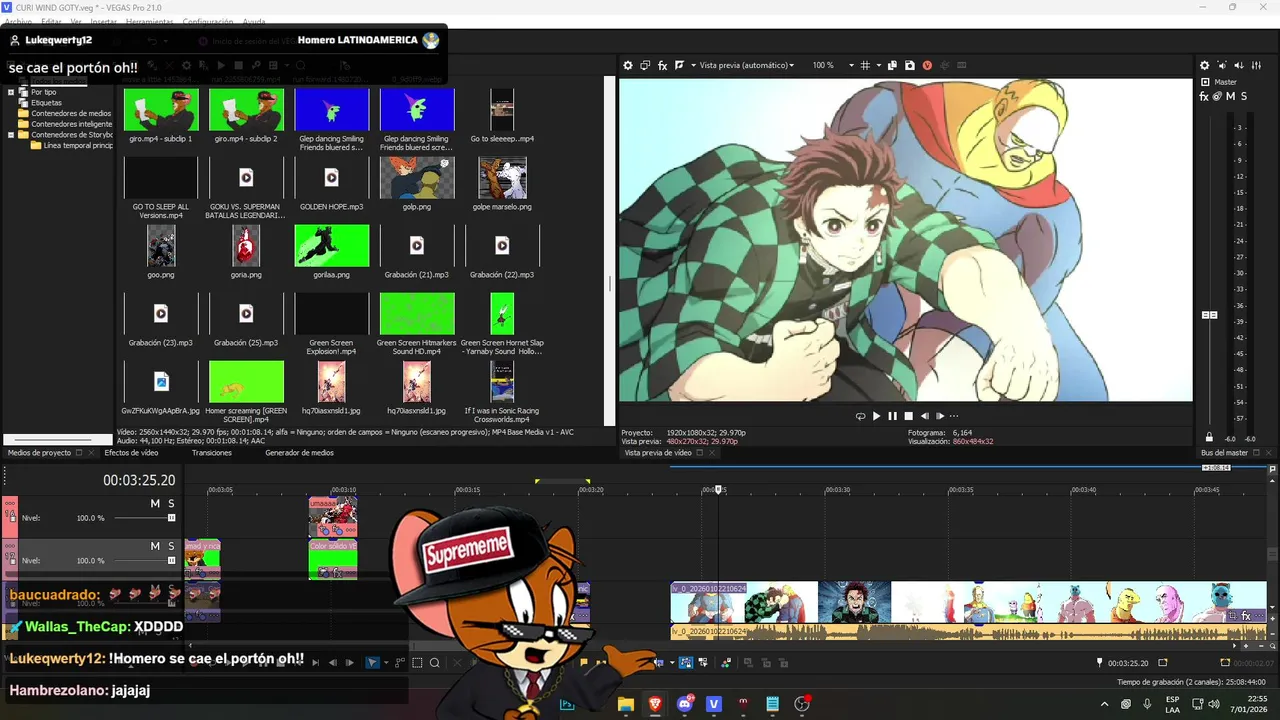Copy preview snapshot to clipboard icon
This screenshot has width=1280, height=720.
click(893, 65)
